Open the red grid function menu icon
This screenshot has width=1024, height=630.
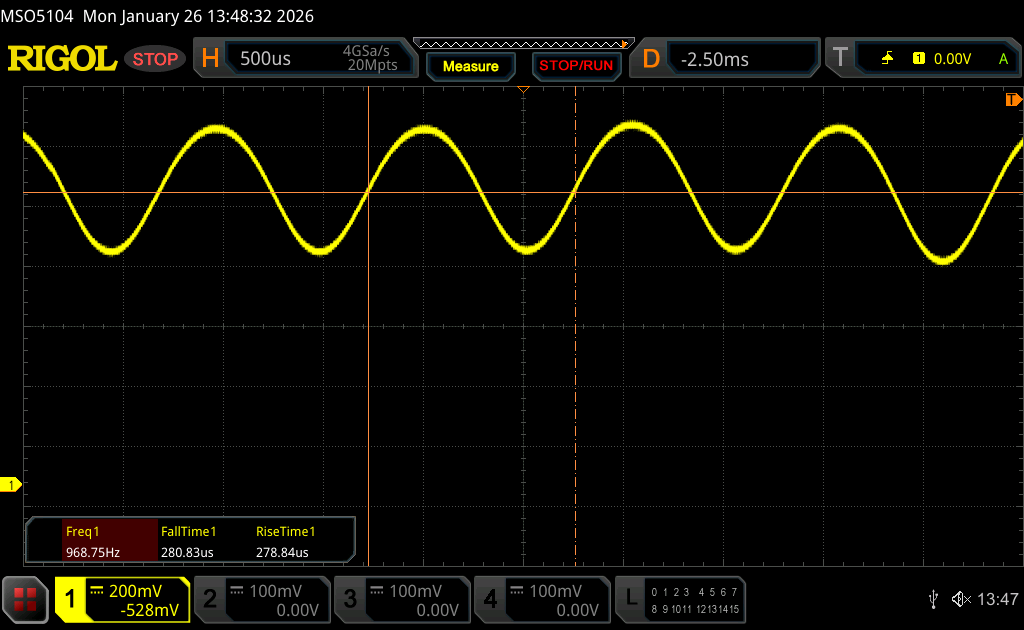(x=25, y=599)
